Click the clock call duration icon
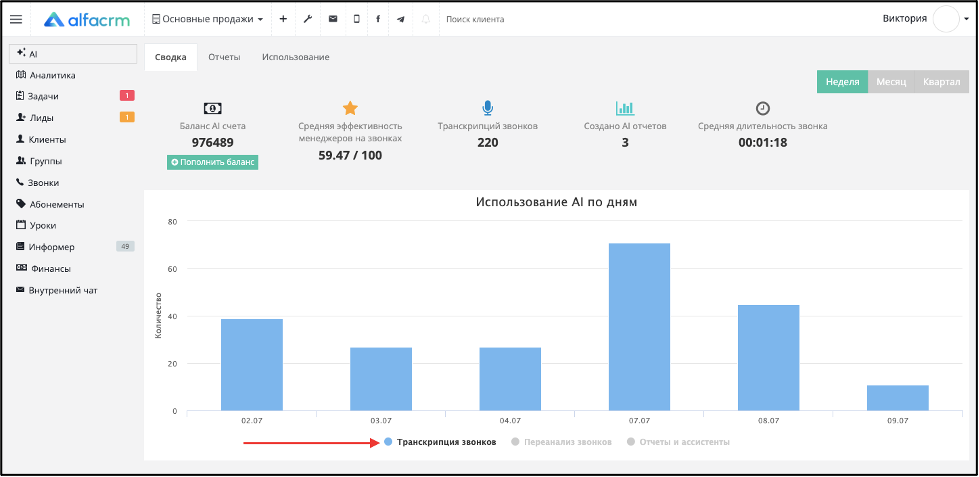 click(762, 108)
